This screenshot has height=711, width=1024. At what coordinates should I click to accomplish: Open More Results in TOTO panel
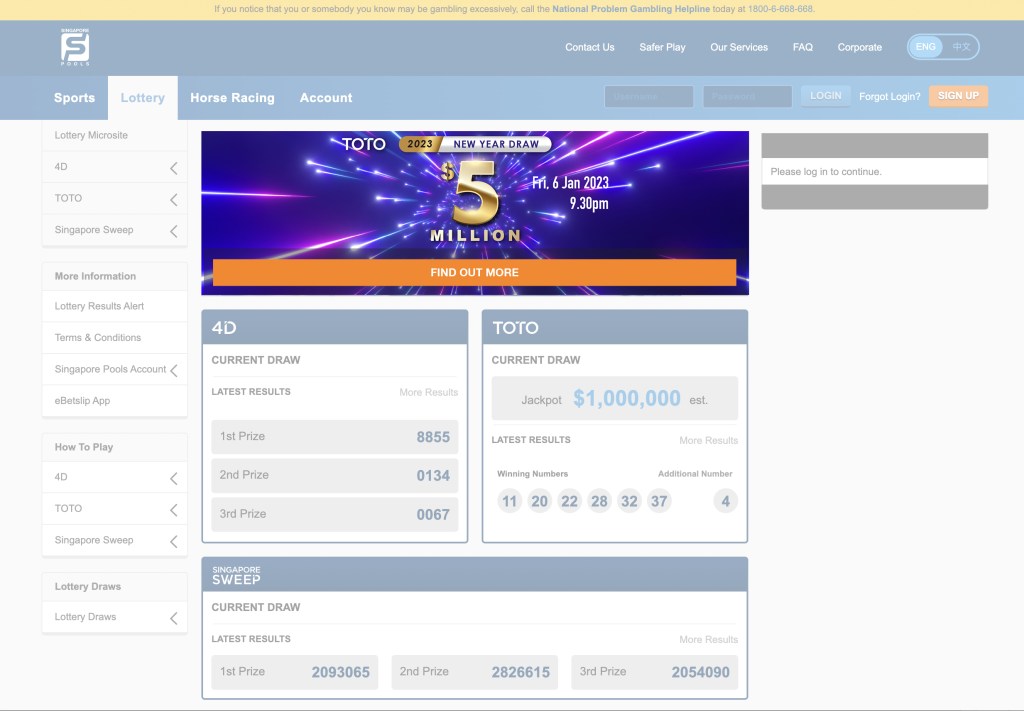tap(708, 440)
